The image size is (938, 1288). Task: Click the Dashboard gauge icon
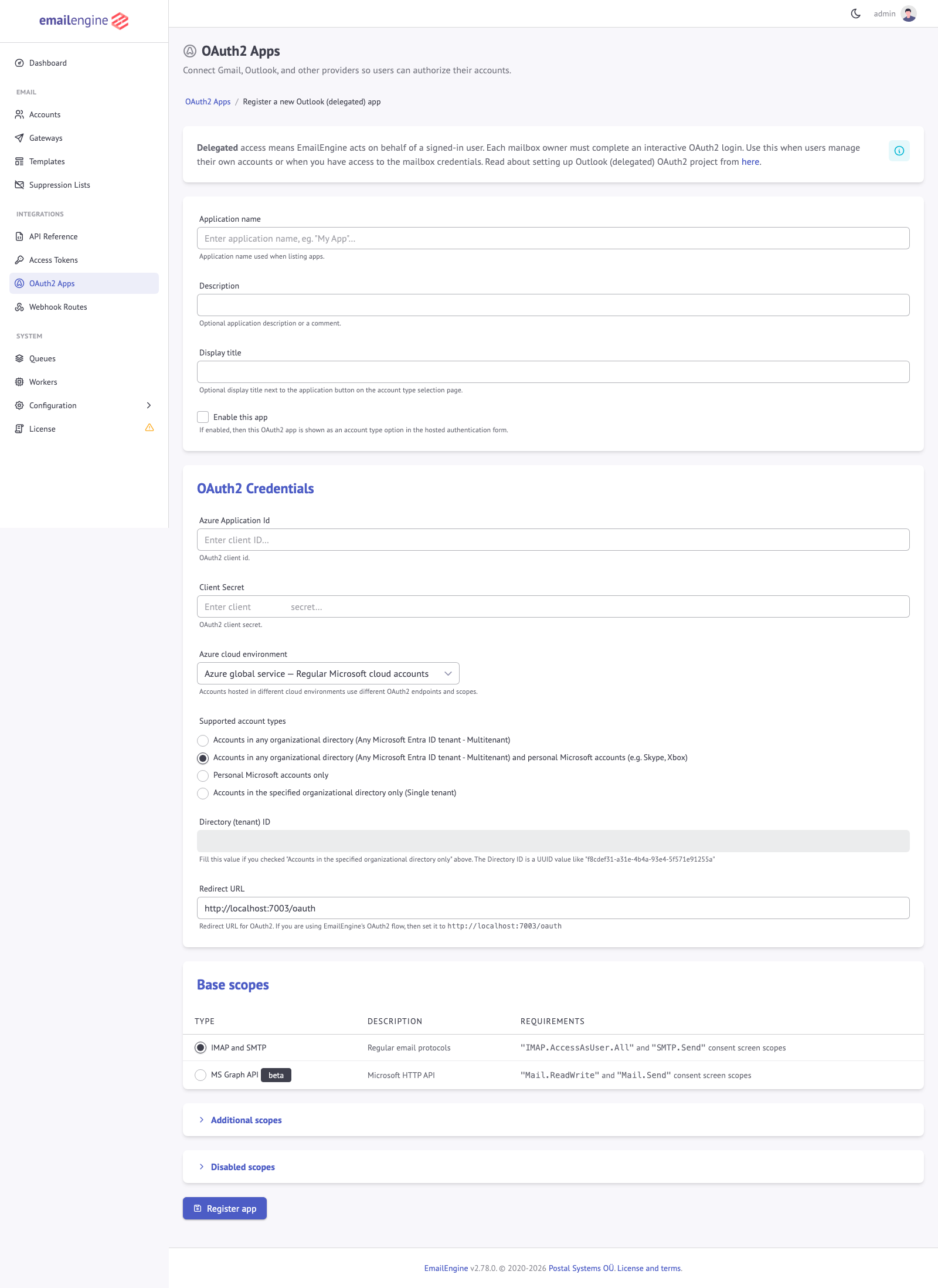click(x=19, y=63)
